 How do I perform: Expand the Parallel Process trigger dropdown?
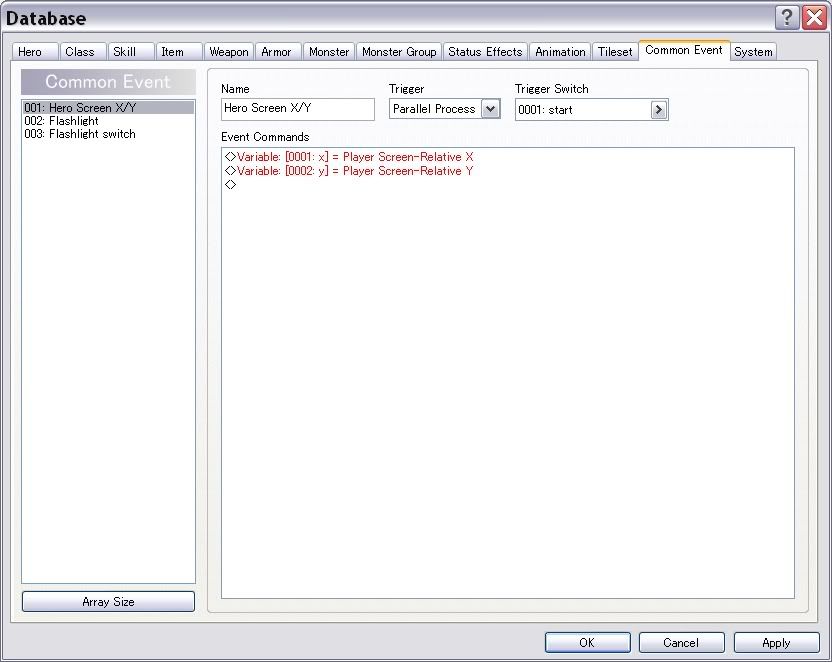pos(490,109)
